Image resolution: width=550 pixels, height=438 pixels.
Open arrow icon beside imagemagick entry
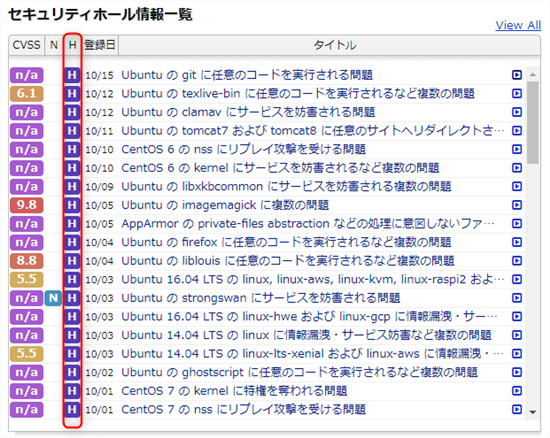click(517, 205)
